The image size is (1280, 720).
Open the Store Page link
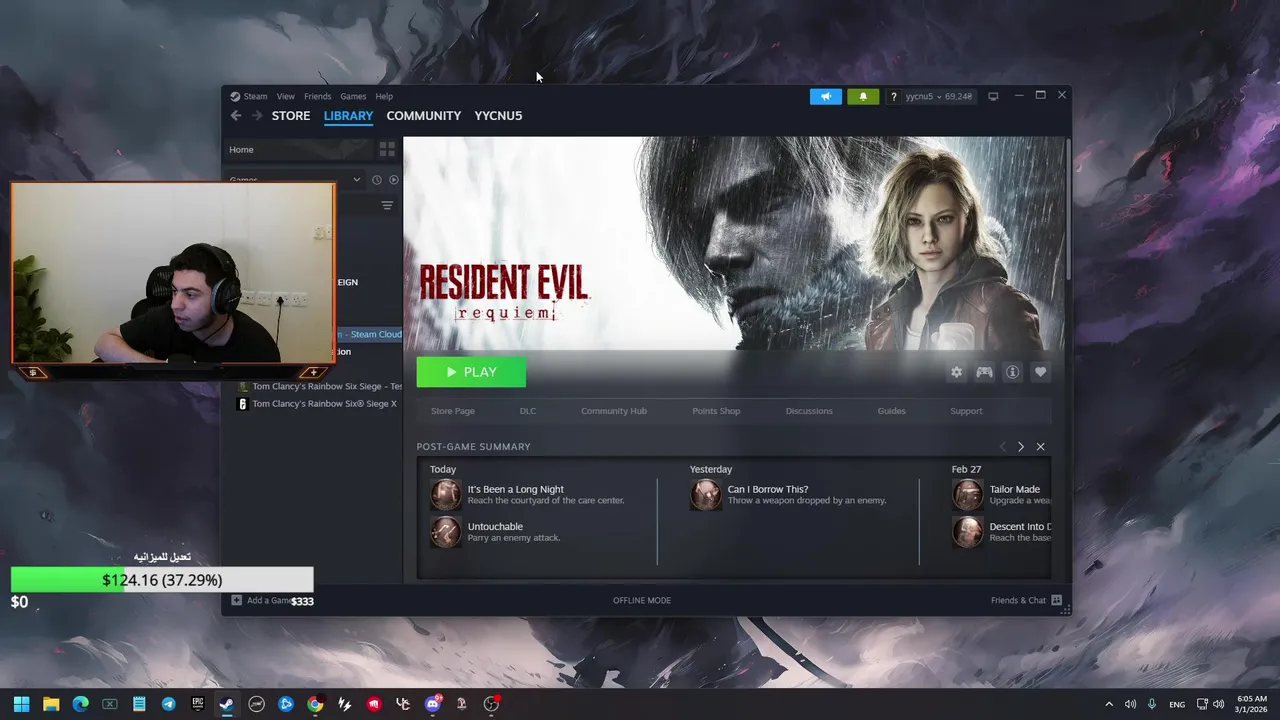[453, 411]
